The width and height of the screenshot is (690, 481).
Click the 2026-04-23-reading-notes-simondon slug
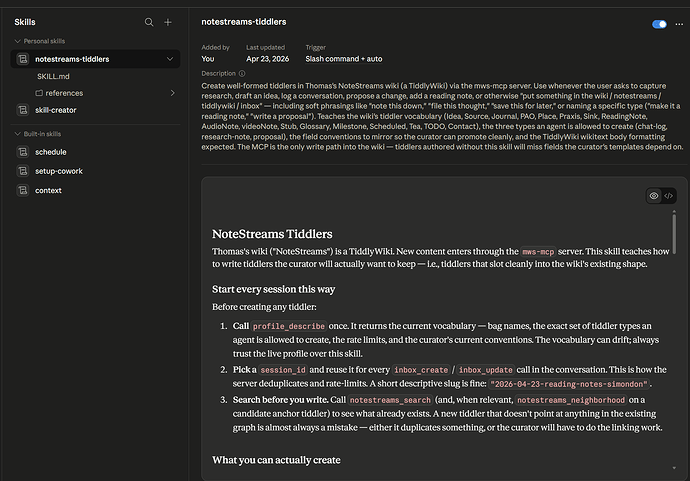(x=569, y=384)
